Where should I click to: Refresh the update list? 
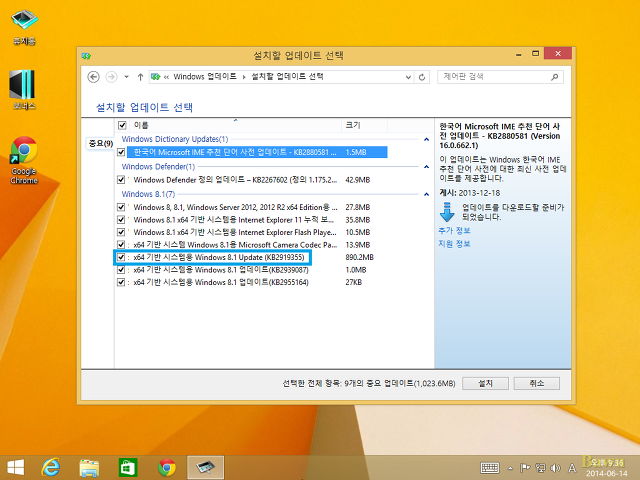422,77
